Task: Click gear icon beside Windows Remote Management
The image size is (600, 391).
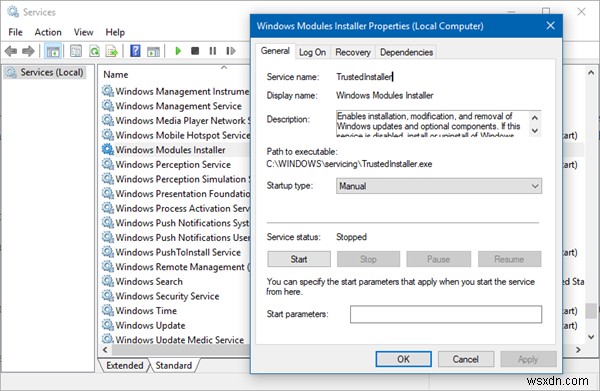Action: [108, 267]
